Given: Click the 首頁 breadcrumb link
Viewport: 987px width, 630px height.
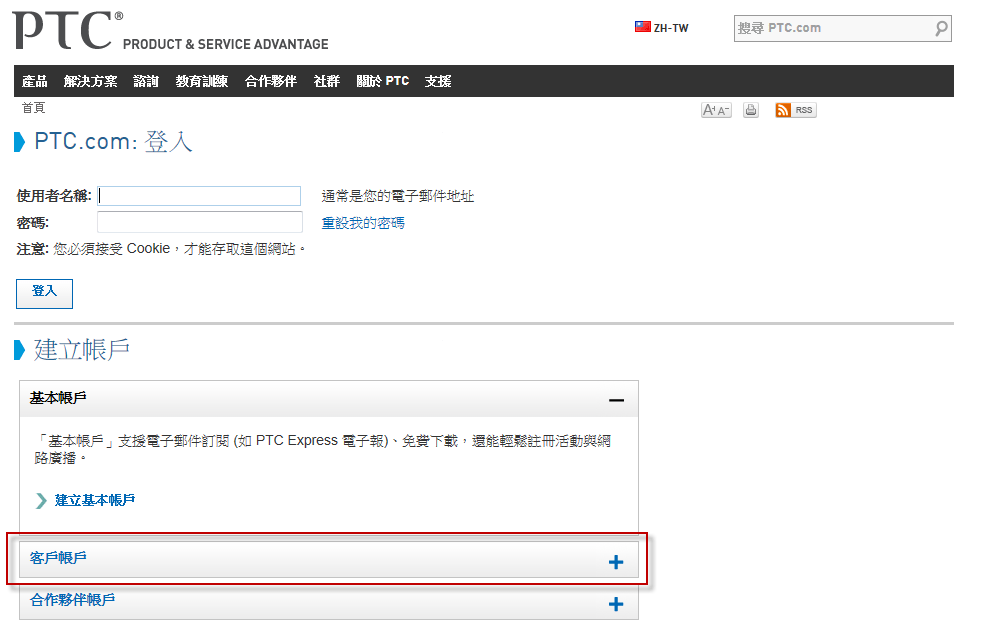Looking at the screenshot, I should pos(33,108).
